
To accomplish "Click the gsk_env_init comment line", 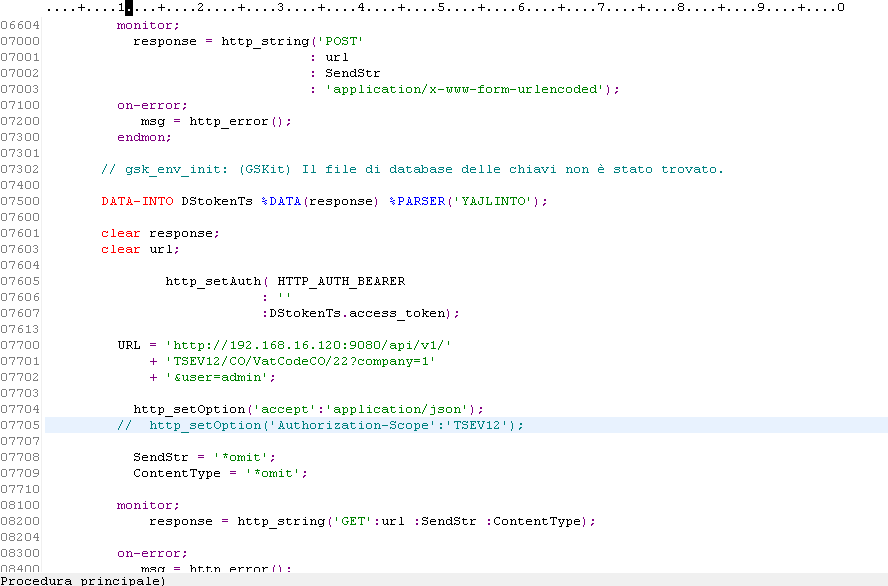I will (412, 169).
